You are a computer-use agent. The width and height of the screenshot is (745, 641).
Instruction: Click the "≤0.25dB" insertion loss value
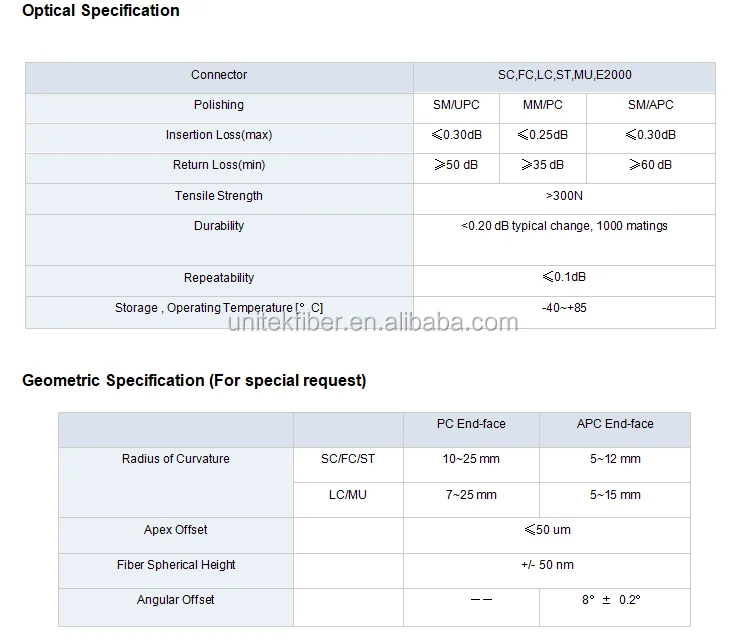pos(542,135)
